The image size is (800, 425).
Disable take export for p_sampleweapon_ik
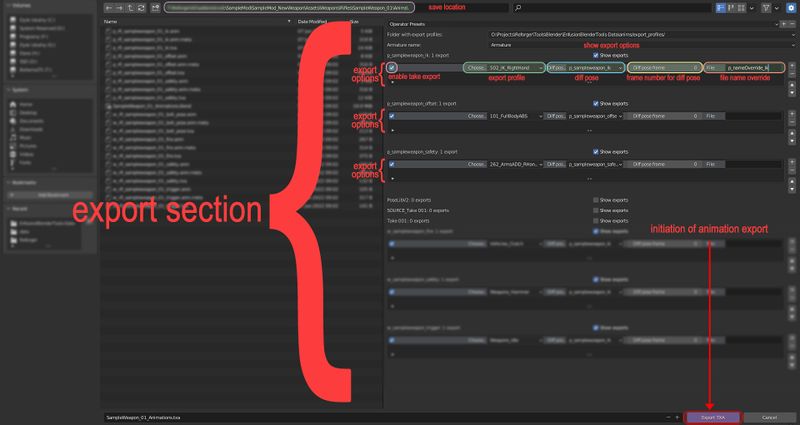coord(392,67)
